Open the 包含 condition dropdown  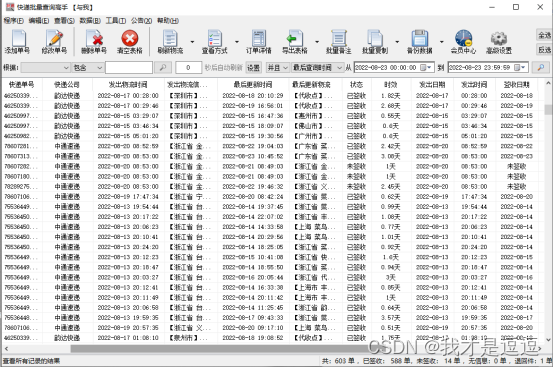click(88, 67)
